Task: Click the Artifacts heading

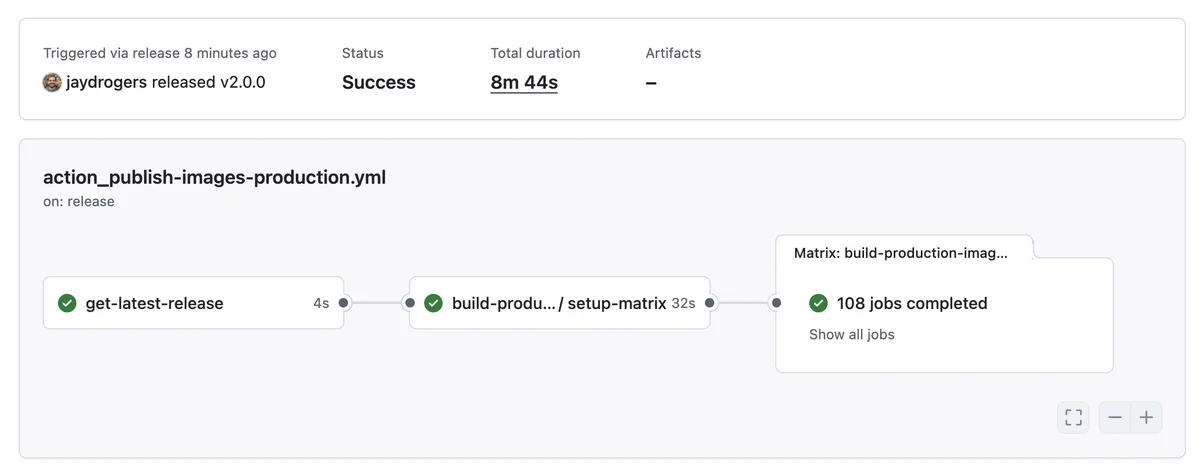Action: tap(673, 53)
